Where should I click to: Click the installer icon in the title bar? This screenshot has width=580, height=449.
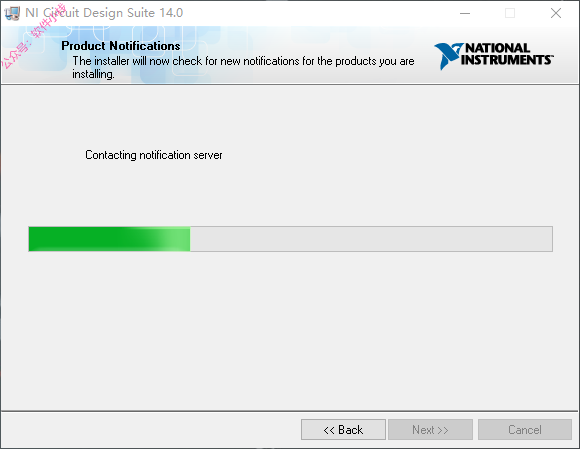click(12, 13)
